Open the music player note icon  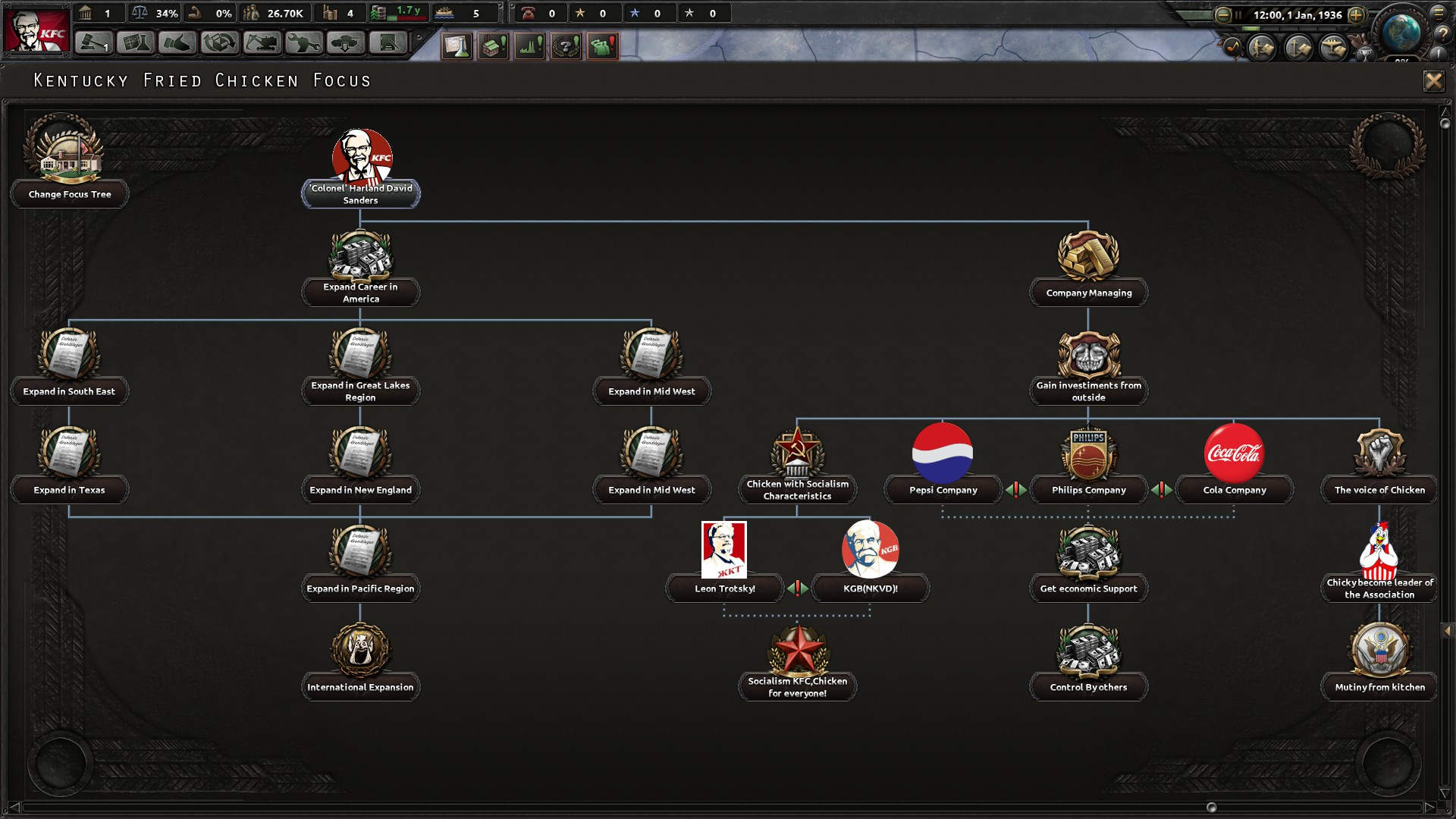[1232, 47]
